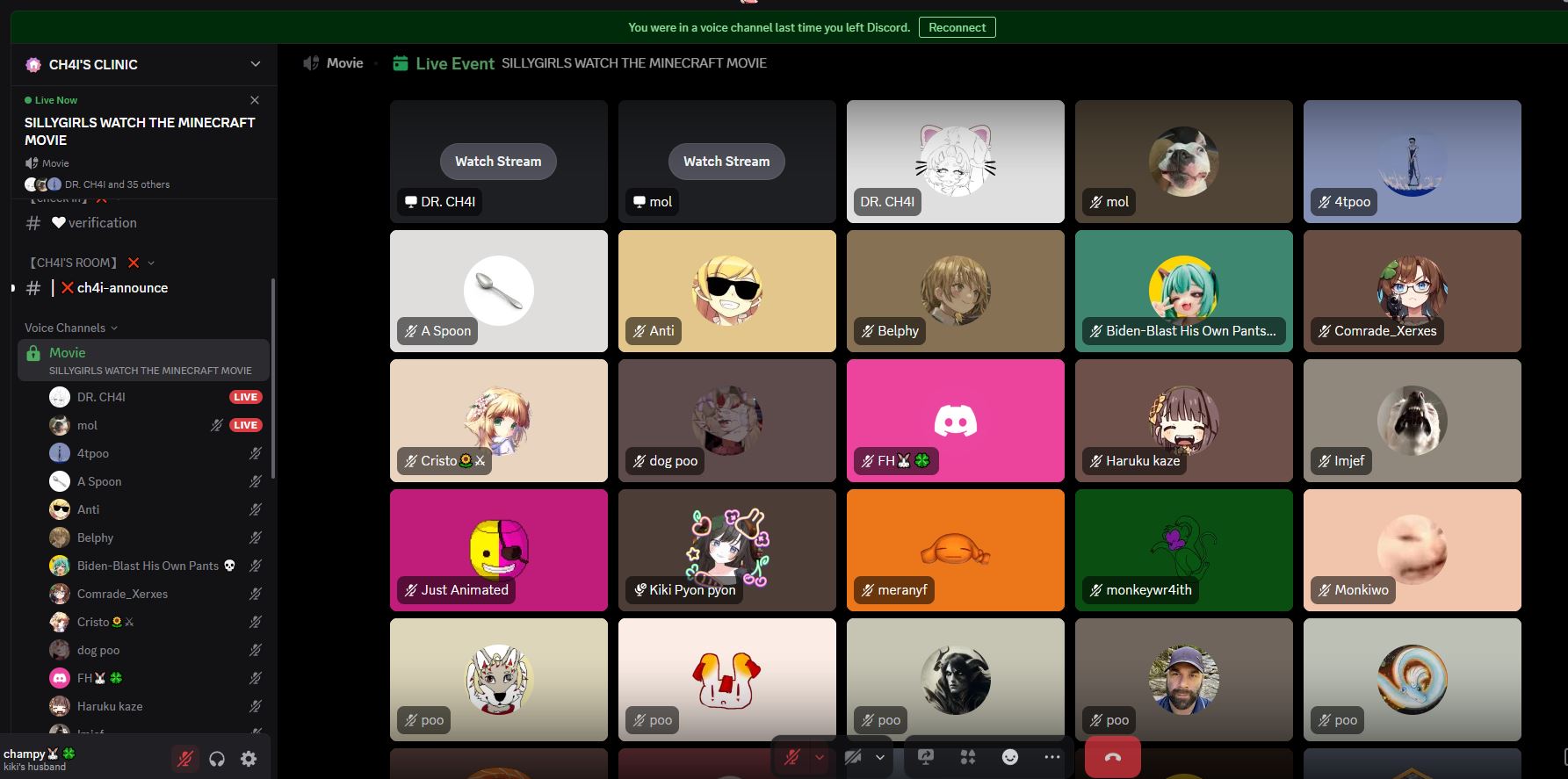This screenshot has height=779, width=1568.
Task: Click the Live Event calendar icon in header
Action: [x=401, y=63]
